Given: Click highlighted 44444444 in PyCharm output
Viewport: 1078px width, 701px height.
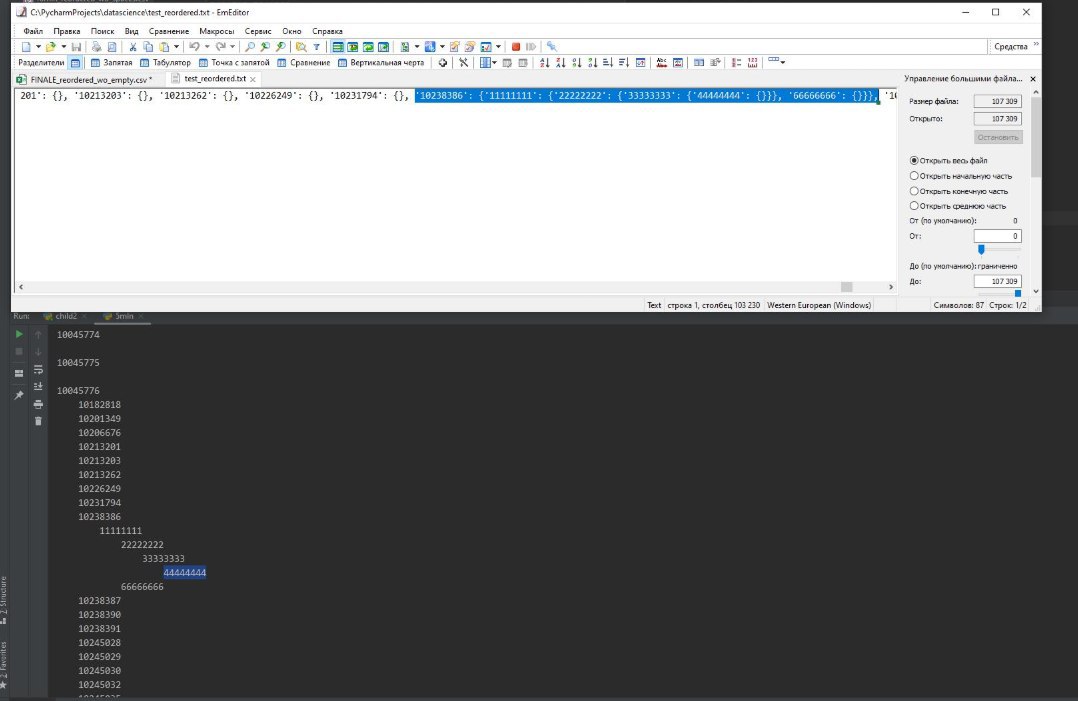Looking at the screenshot, I should 185,572.
